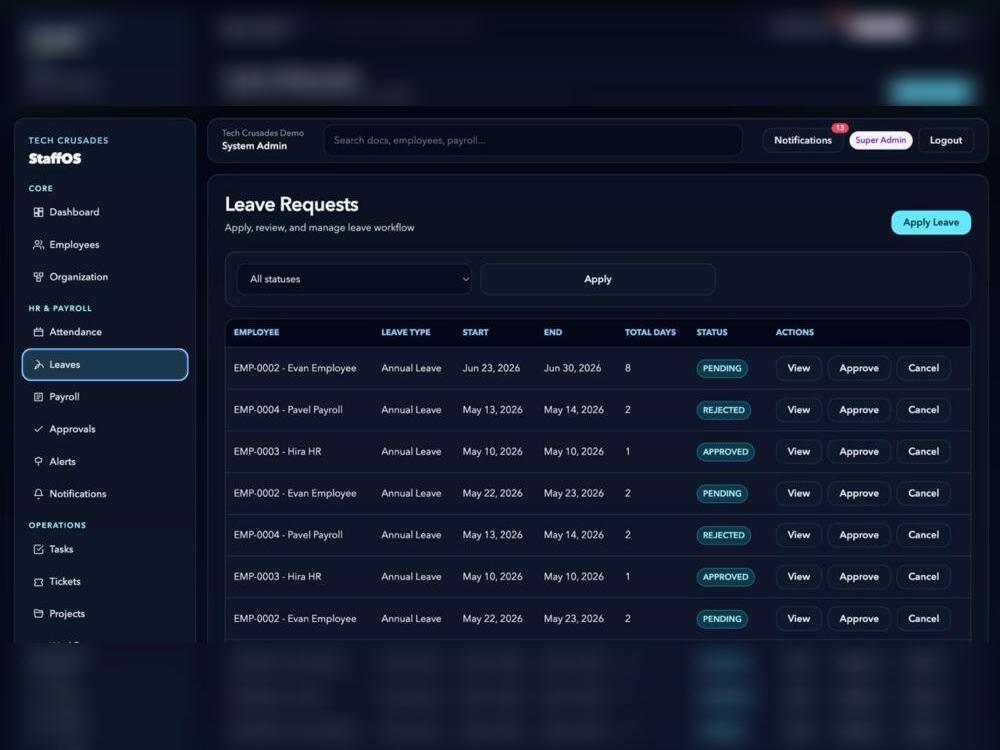The image size is (1000, 750).
Task: Open Tasks under Operations
Action: click(105, 549)
